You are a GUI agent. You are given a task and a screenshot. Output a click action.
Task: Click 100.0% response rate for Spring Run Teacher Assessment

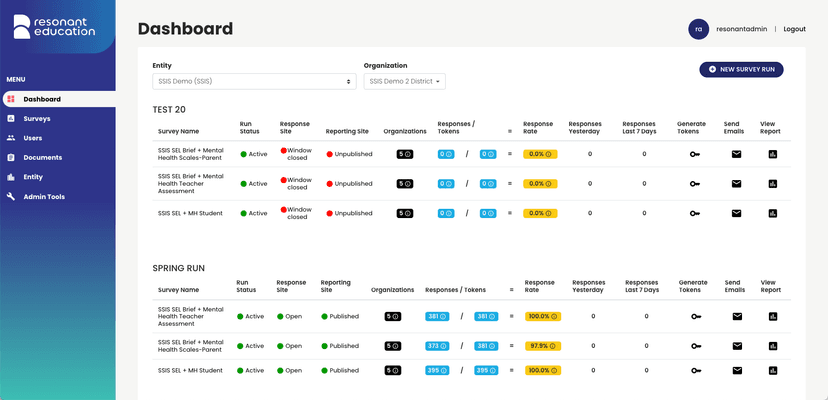(543, 317)
